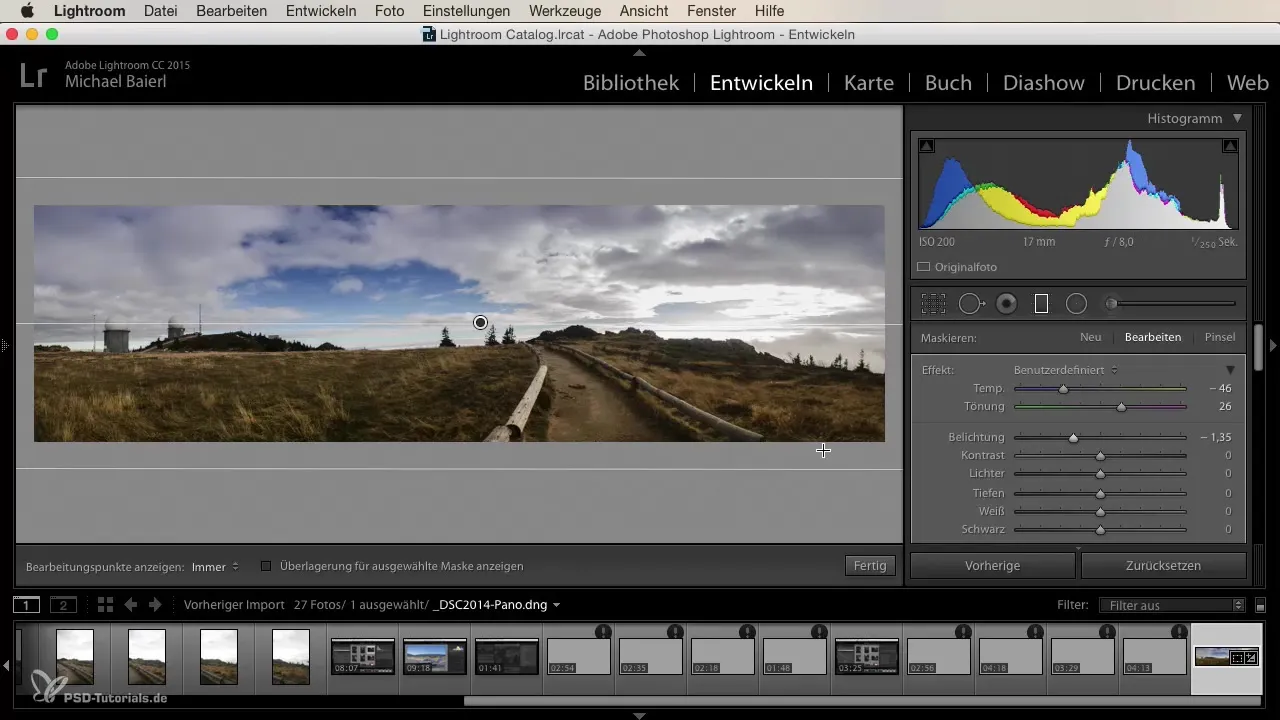Open the Werkzeuge menu
Image resolution: width=1280 pixels, height=720 pixels.
pos(565,11)
